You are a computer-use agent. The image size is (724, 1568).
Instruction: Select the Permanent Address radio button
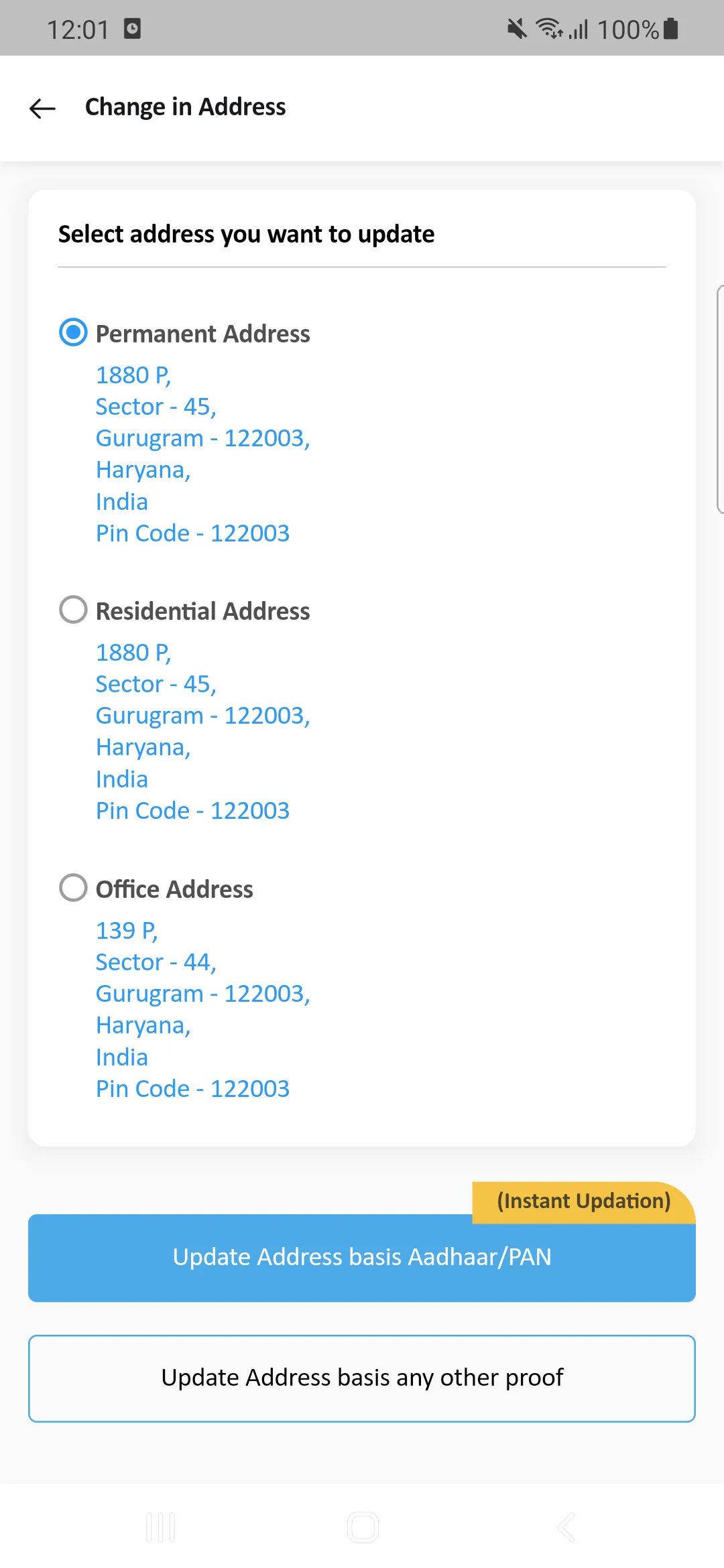(74, 332)
